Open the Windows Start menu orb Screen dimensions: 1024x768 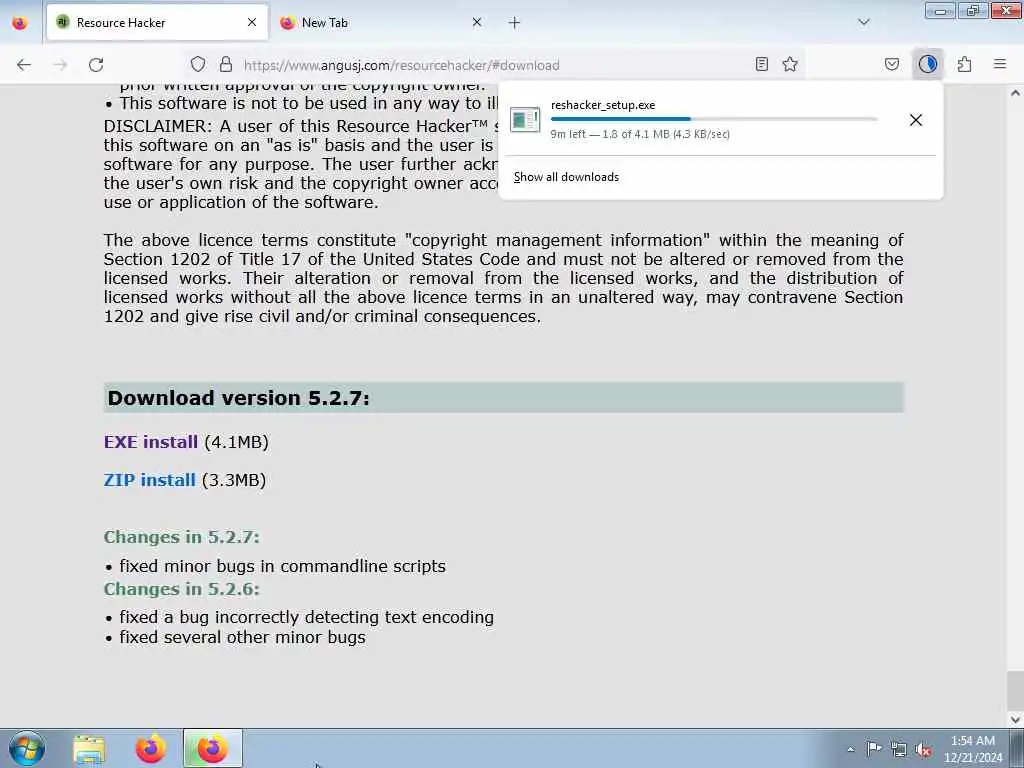pos(26,748)
